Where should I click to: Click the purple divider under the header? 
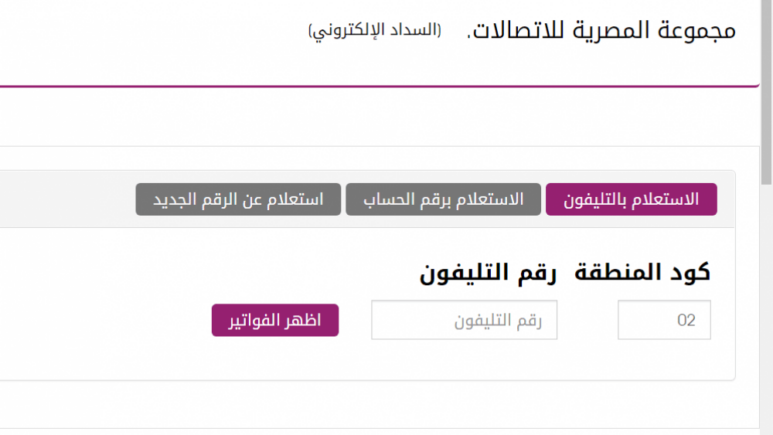380,86
